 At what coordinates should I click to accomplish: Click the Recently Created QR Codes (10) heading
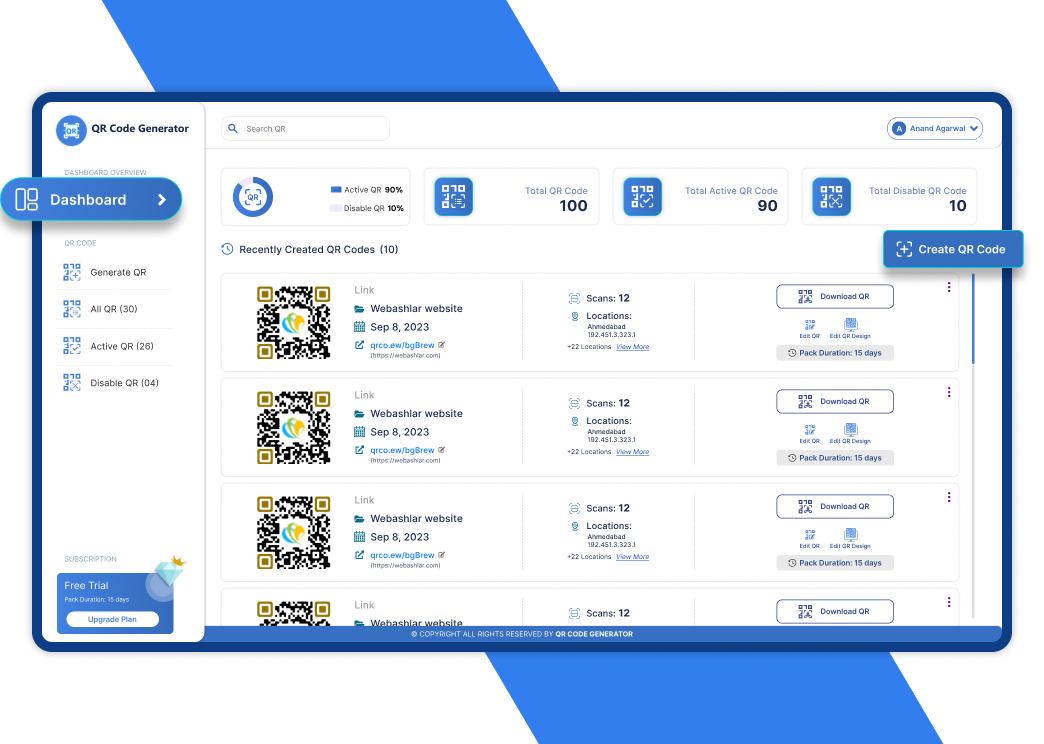click(318, 249)
